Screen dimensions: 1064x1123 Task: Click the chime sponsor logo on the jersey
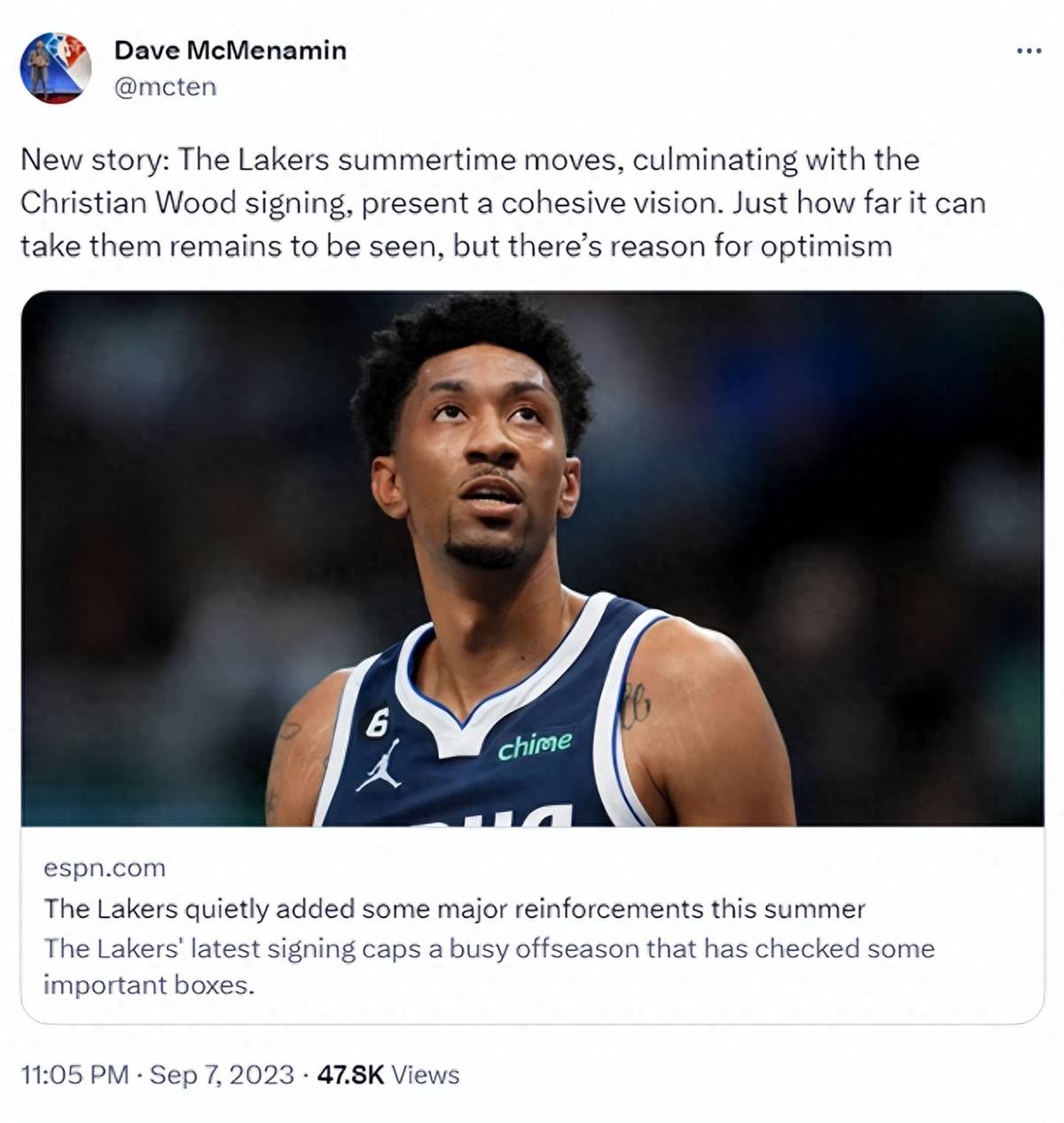coord(535,746)
